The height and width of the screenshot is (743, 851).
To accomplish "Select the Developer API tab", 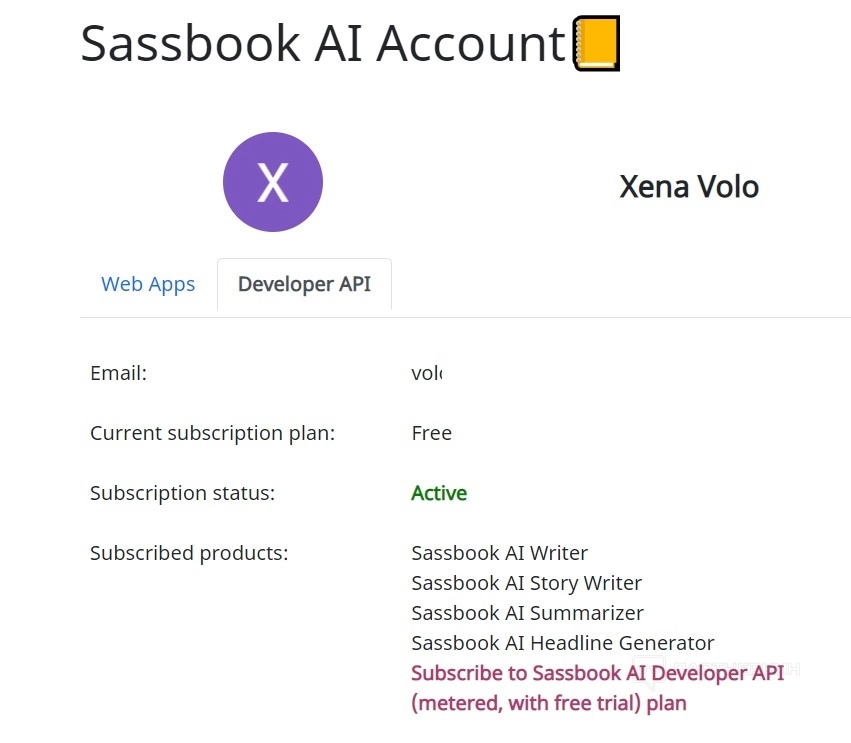I will 304,284.
